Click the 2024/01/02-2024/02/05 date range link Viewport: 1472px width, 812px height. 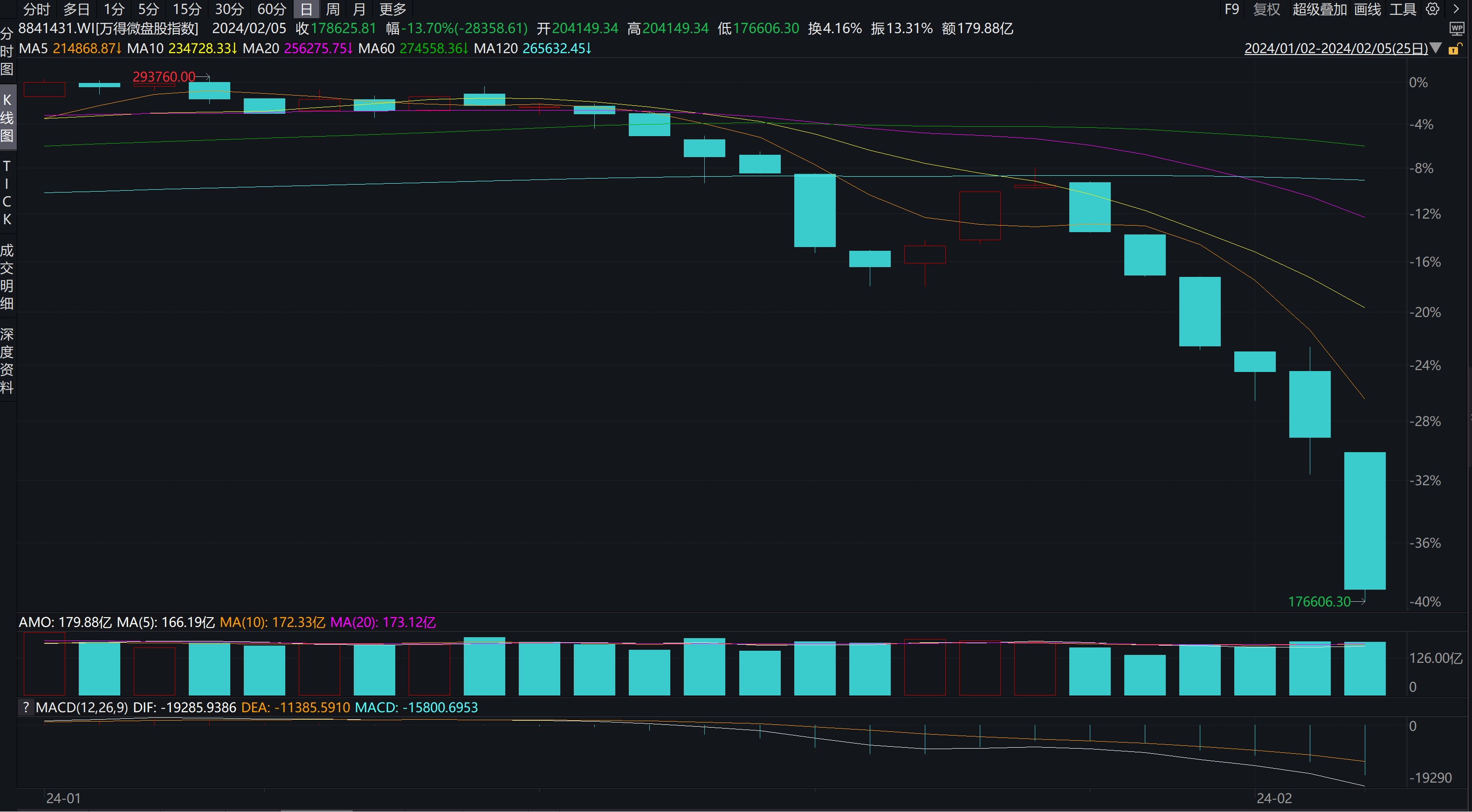[1335, 49]
